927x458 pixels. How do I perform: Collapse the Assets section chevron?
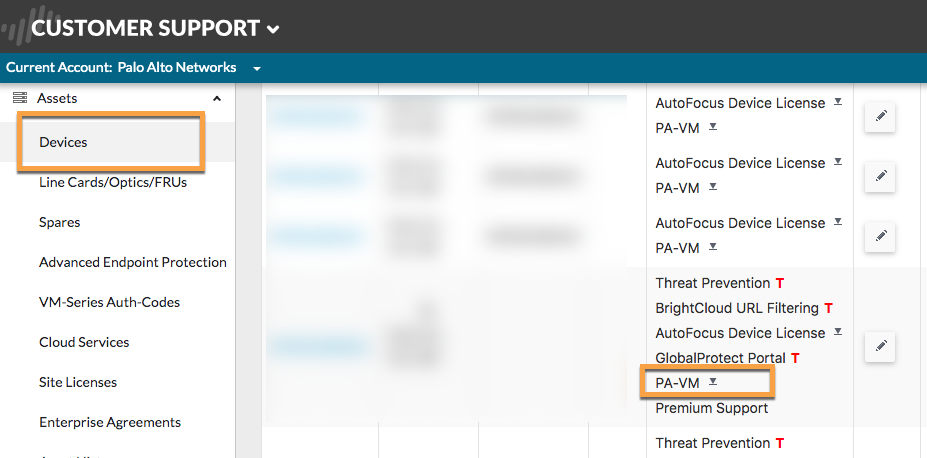[x=217, y=98]
